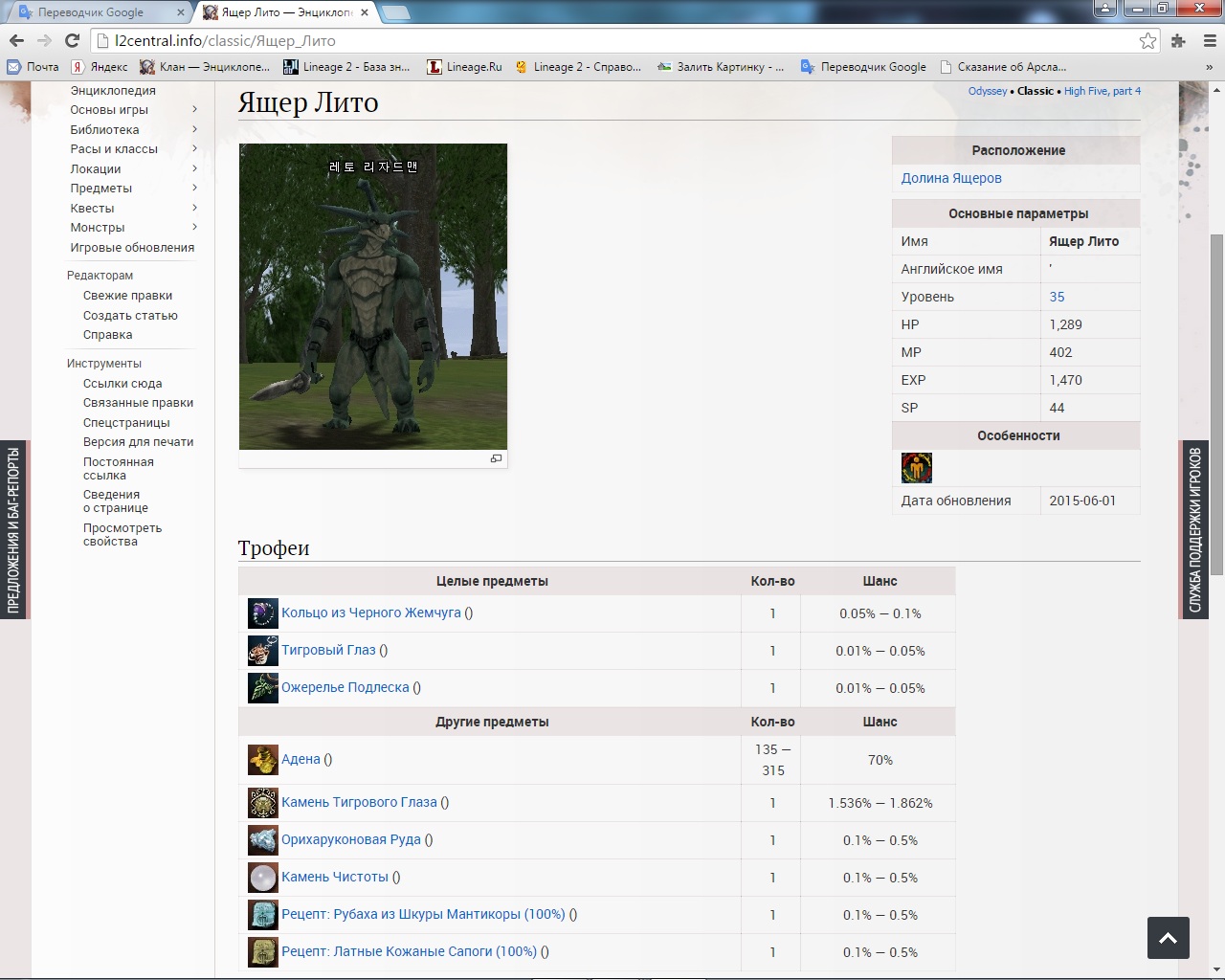Screen dimensions: 1225x980
Task: Expand Библиотека sidebar submenu arrow
Action: tap(194, 129)
